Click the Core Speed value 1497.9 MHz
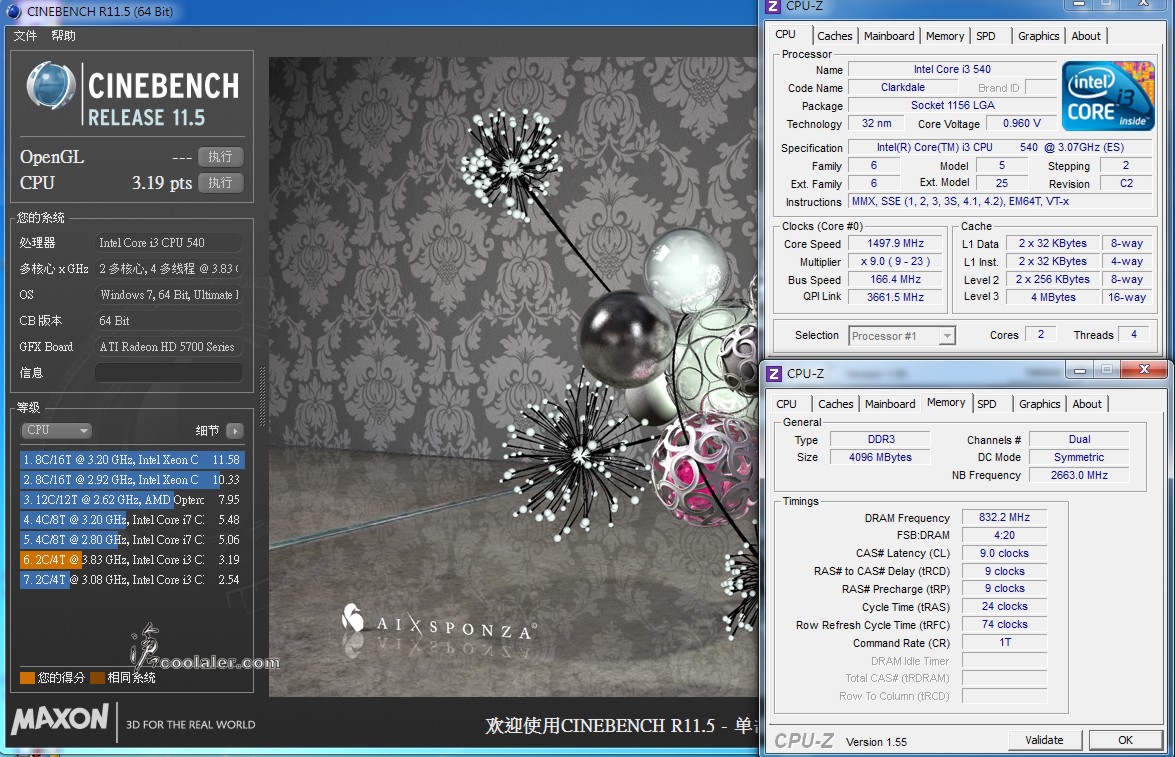Screen dimensions: 1175x757 click(895, 244)
